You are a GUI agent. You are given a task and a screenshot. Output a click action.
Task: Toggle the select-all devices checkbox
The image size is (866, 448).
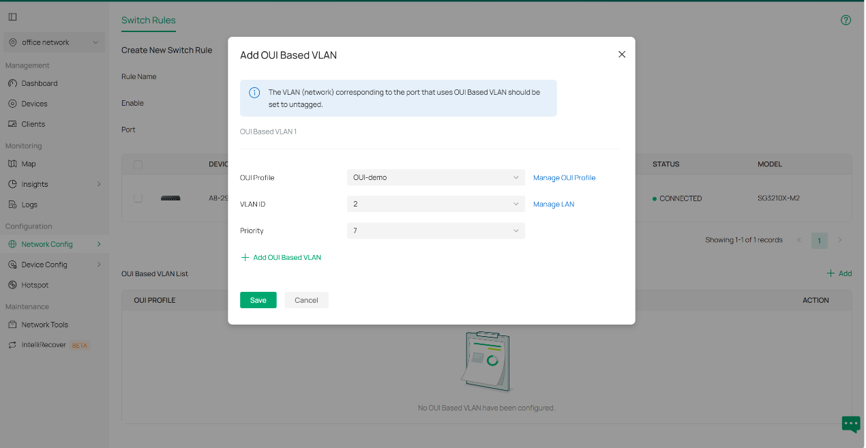coord(138,165)
